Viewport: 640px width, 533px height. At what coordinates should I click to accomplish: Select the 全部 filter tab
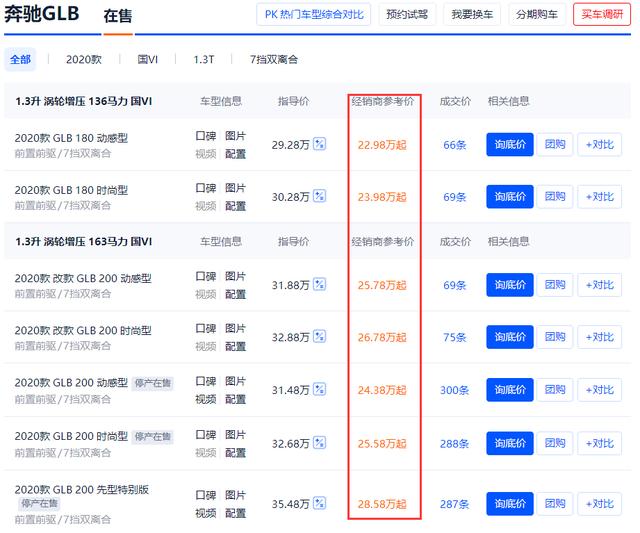coord(20,60)
